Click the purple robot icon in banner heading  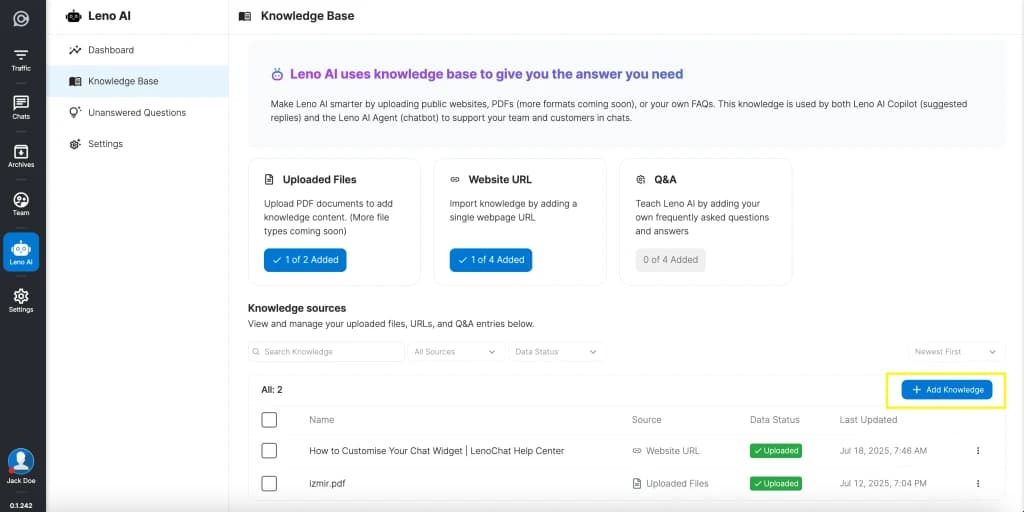point(277,74)
